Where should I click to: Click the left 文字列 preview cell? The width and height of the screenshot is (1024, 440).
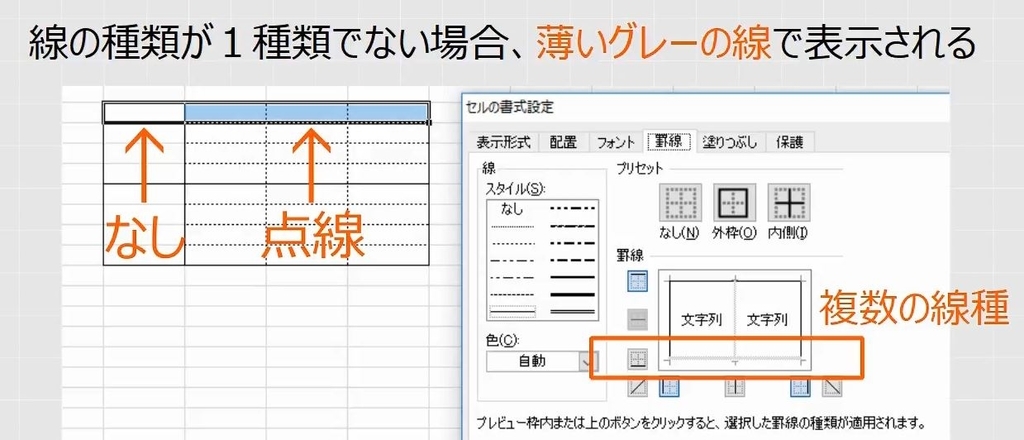coord(701,321)
